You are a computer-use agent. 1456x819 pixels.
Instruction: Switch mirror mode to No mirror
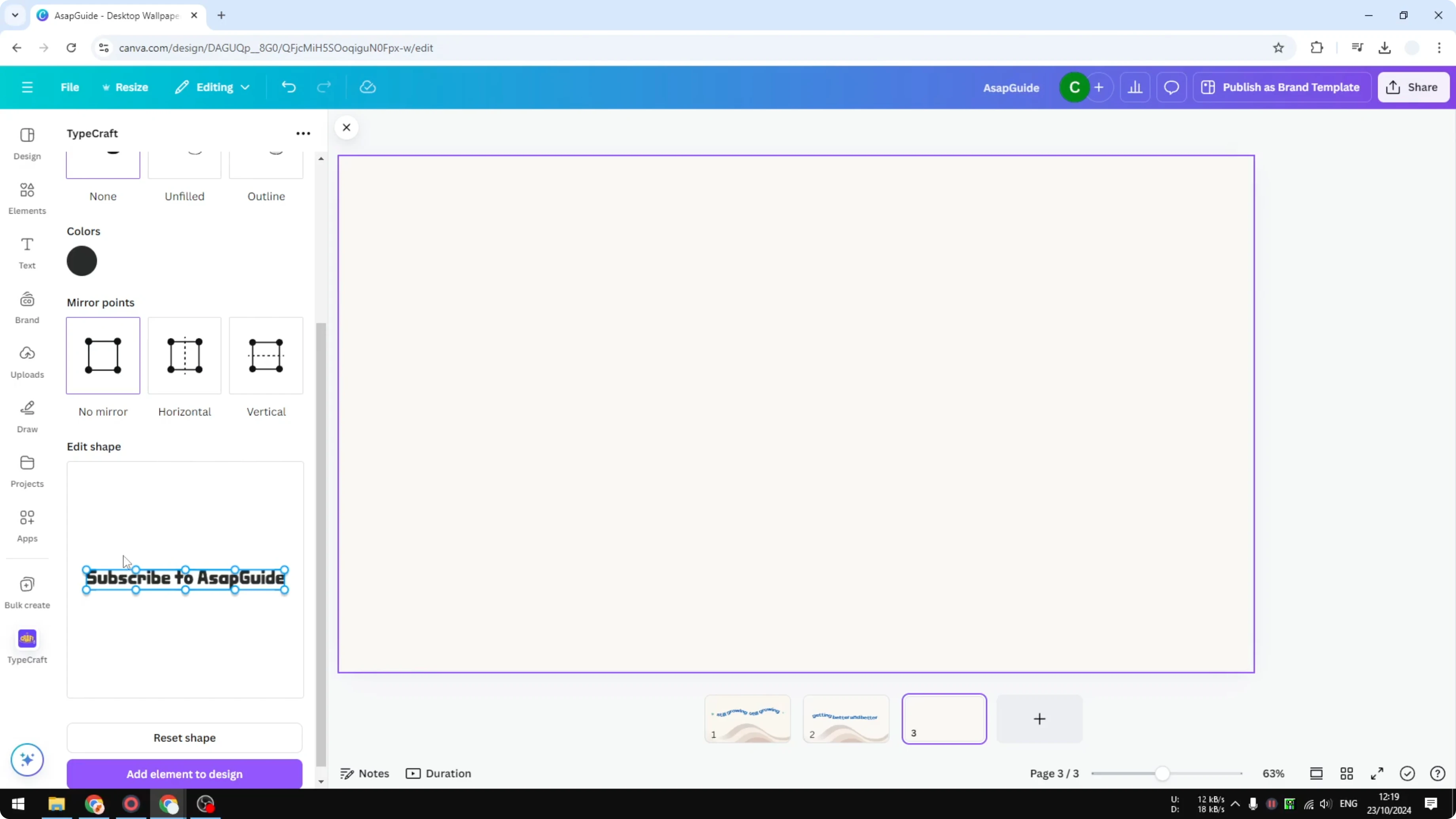[102, 356]
